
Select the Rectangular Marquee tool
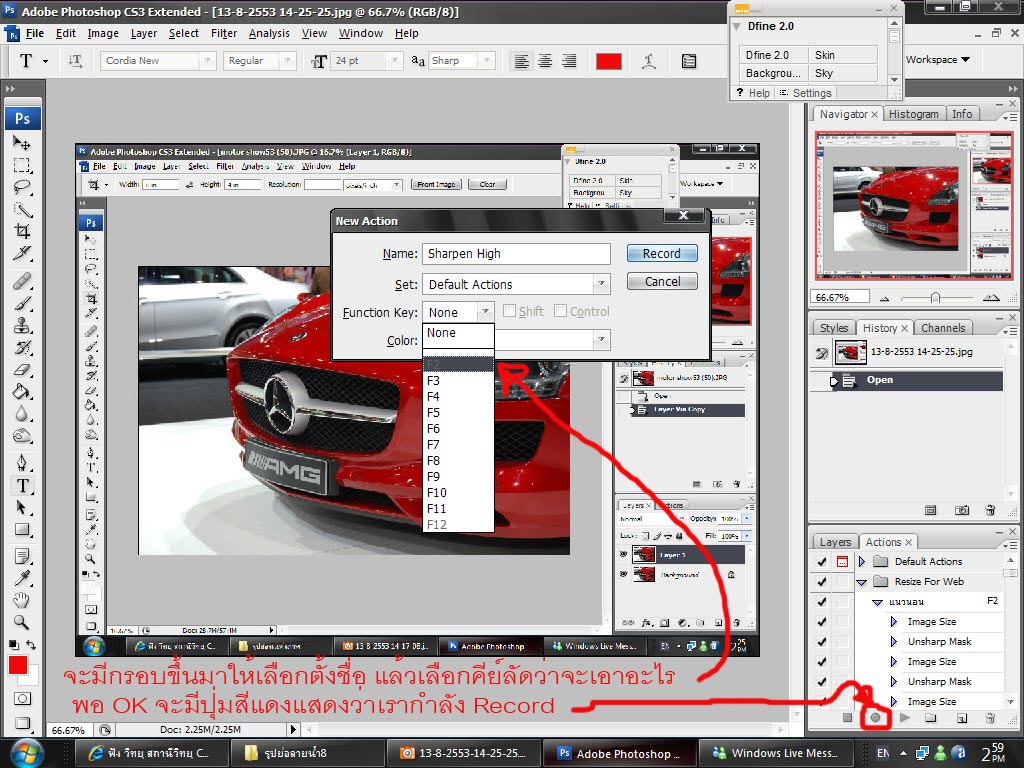coord(22,165)
